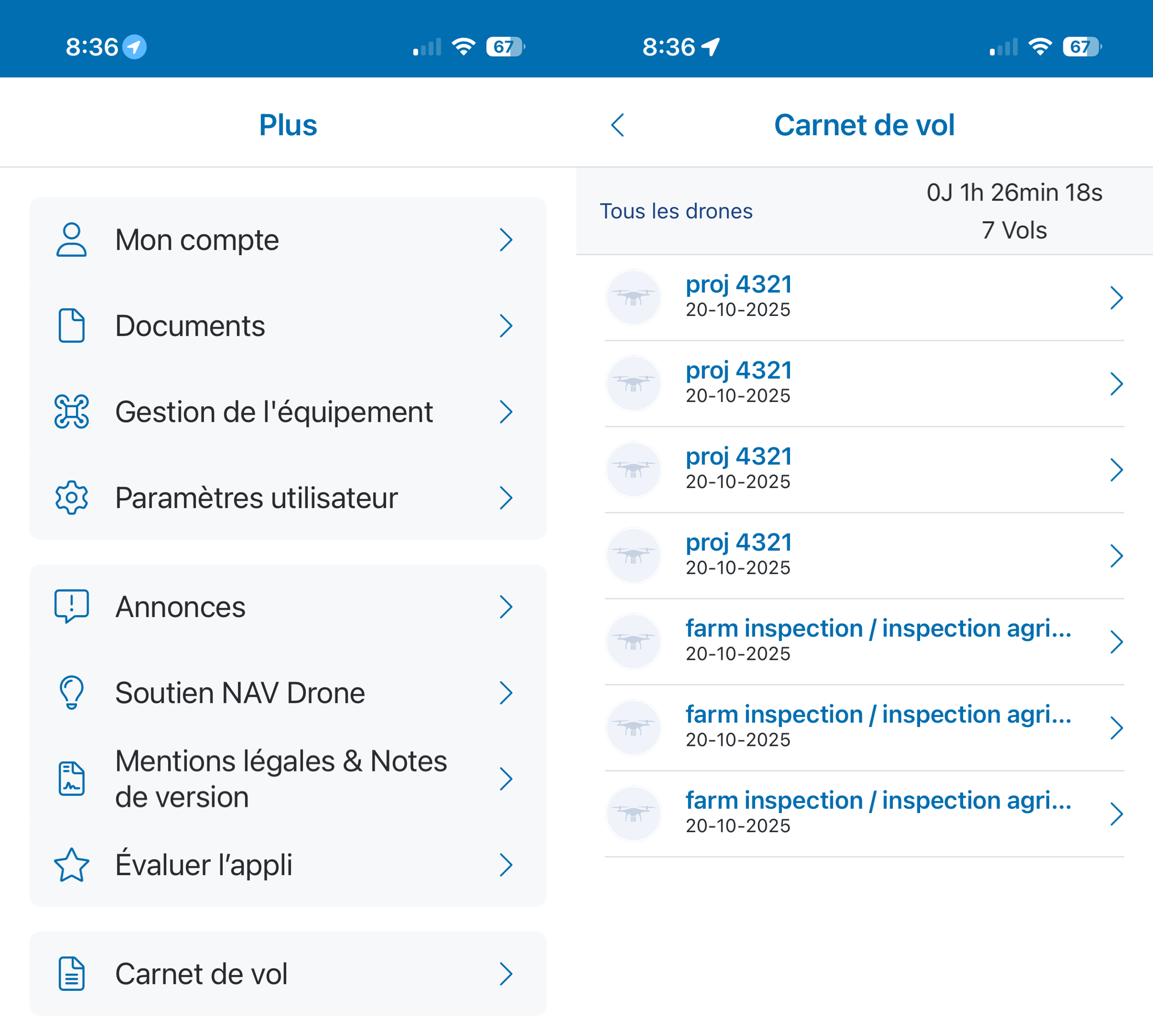Tap the Annonces speech bubble icon

[x=71, y=606]
